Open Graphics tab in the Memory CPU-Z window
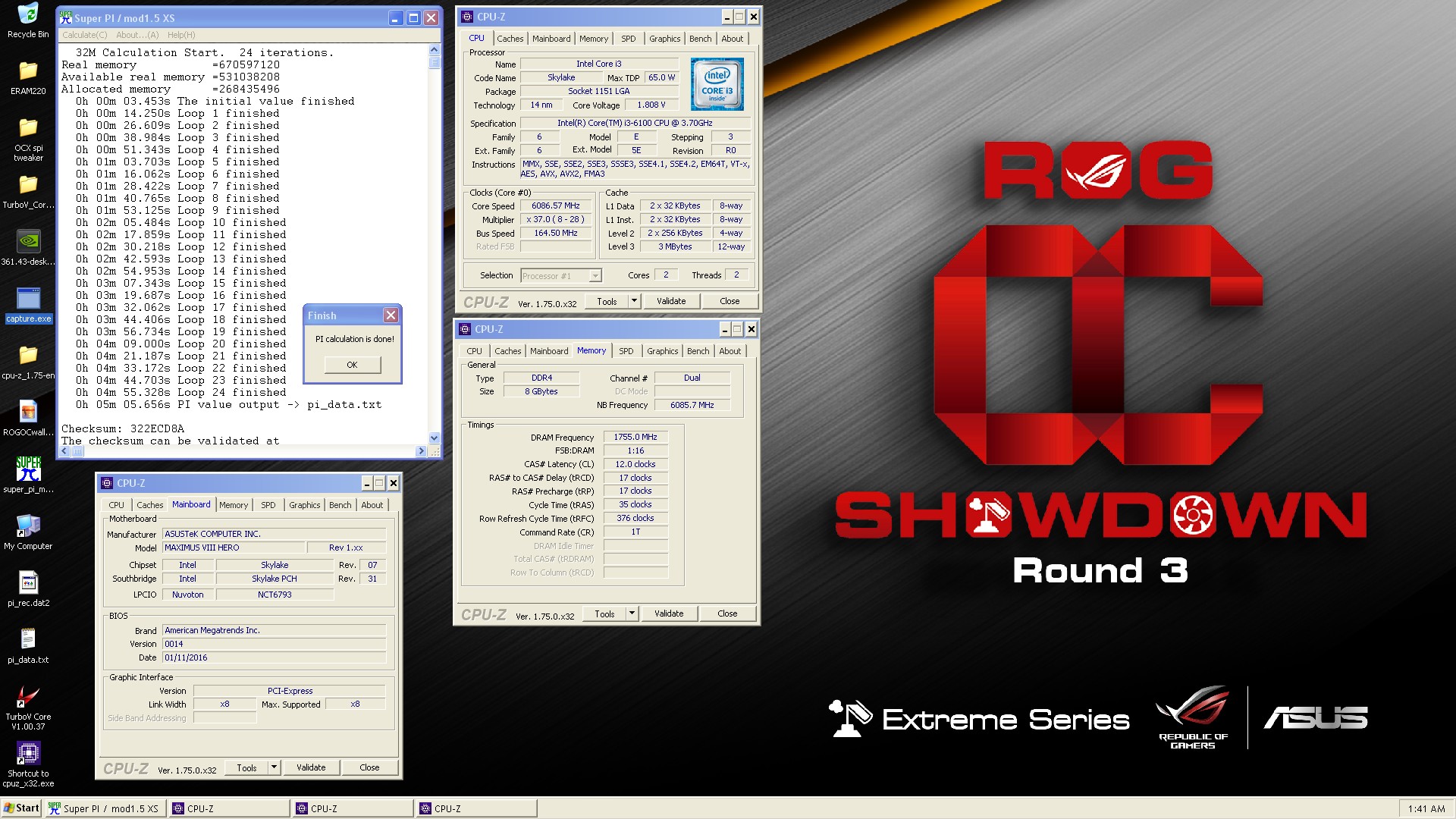 663,351
